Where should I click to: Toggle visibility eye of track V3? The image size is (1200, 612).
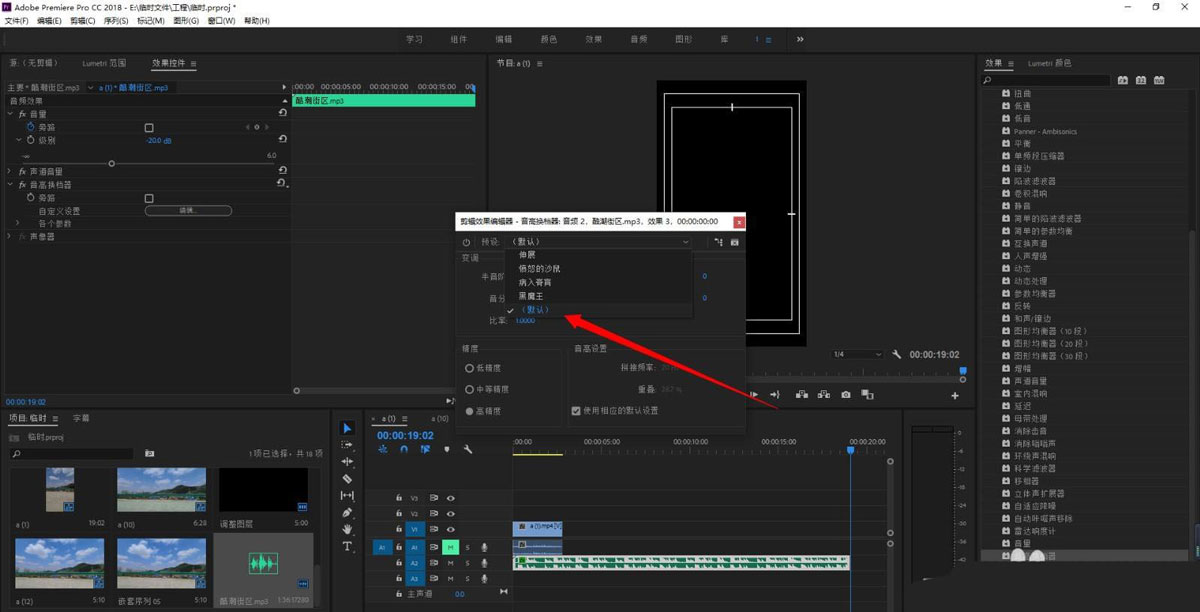pyautogui.click(x=451, y=497)
